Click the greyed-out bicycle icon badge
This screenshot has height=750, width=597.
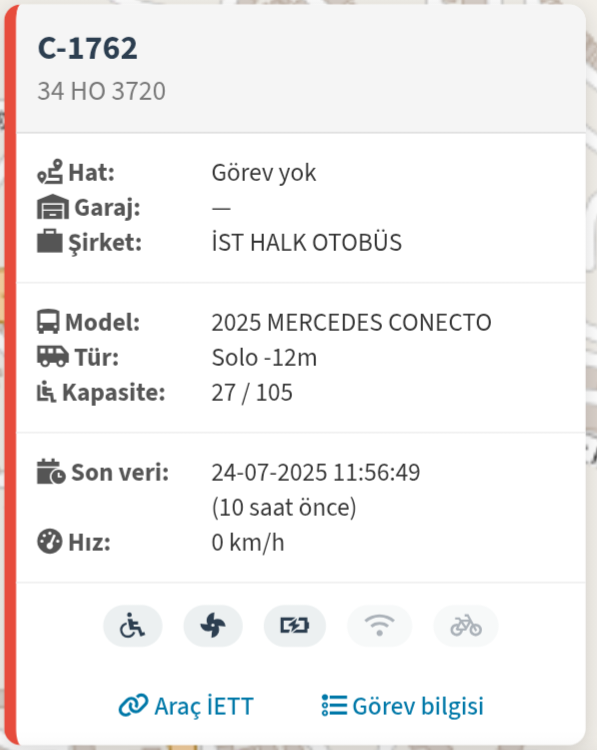pos(466,626)
